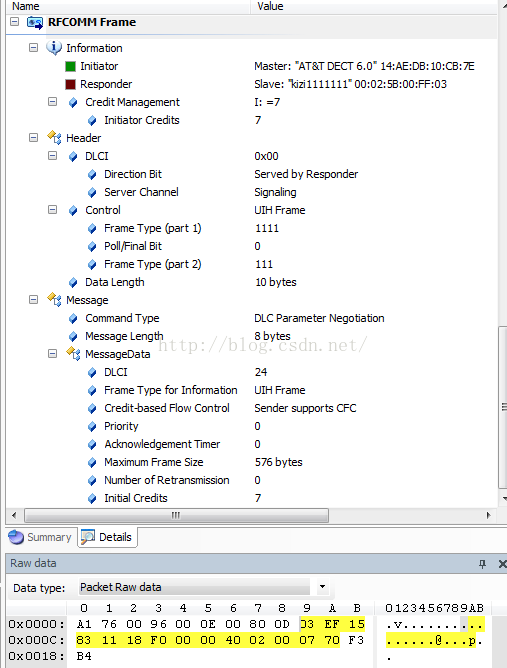Click the 0x0000 raw data offset
This screenshot has width=507, height=668.
click(x=37, y=624)
